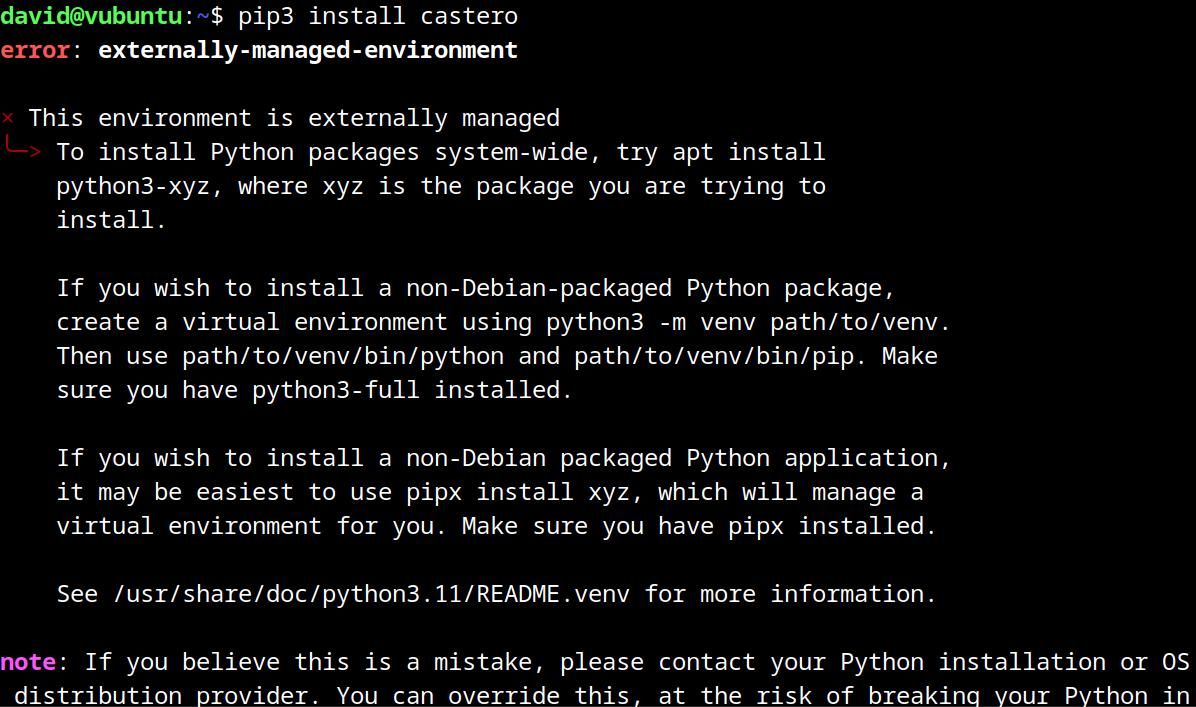The image size is (1196, 707).
Task: Click the externally-managed-environment heading
Action: click(307, 50)
